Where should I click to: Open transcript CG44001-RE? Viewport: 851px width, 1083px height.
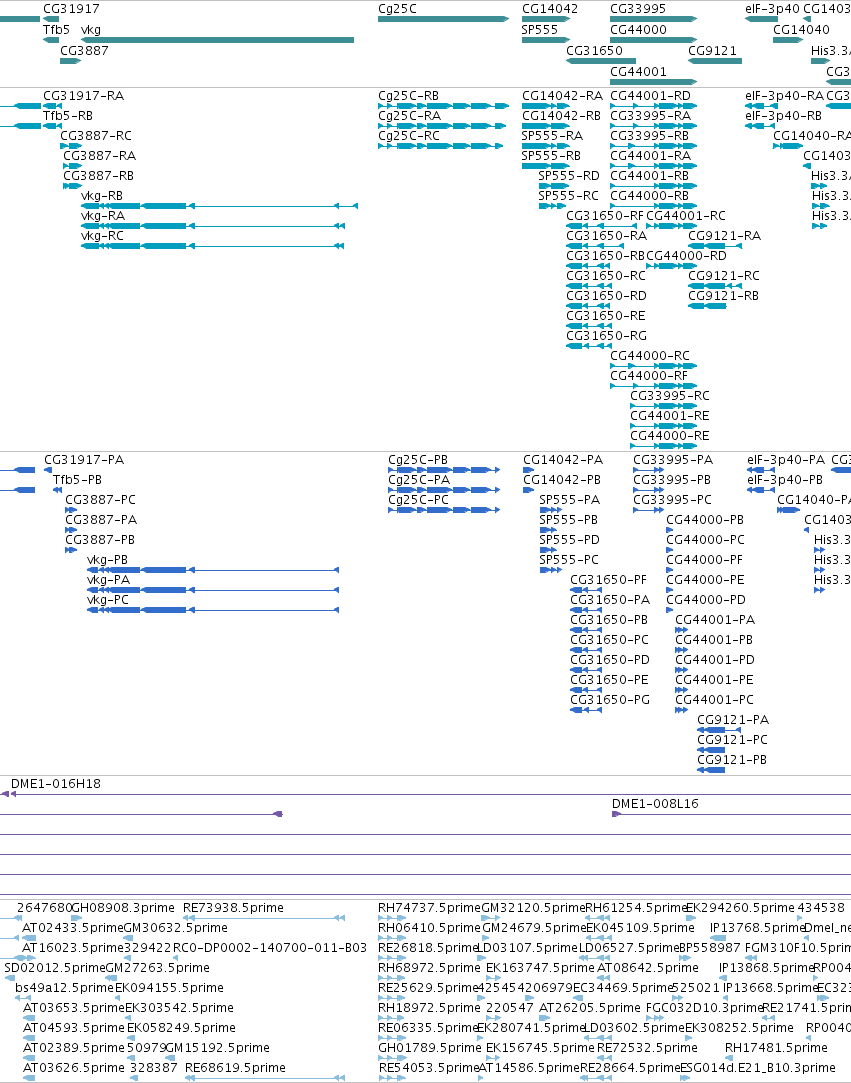coord(670,416)
